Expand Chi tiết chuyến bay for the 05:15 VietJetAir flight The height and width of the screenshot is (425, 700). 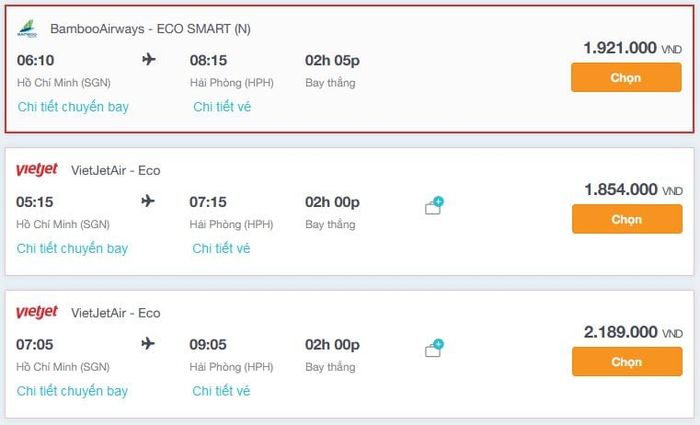pos(73,248)
